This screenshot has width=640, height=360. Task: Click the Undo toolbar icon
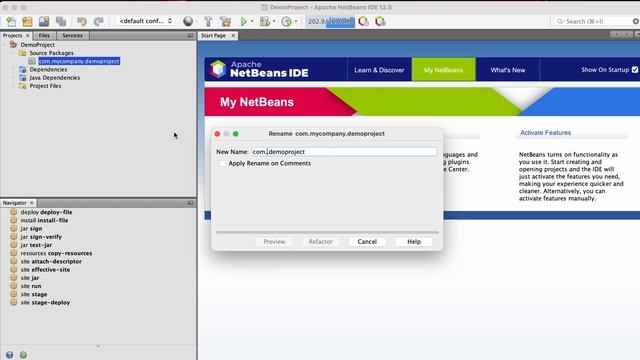[82, 21]
